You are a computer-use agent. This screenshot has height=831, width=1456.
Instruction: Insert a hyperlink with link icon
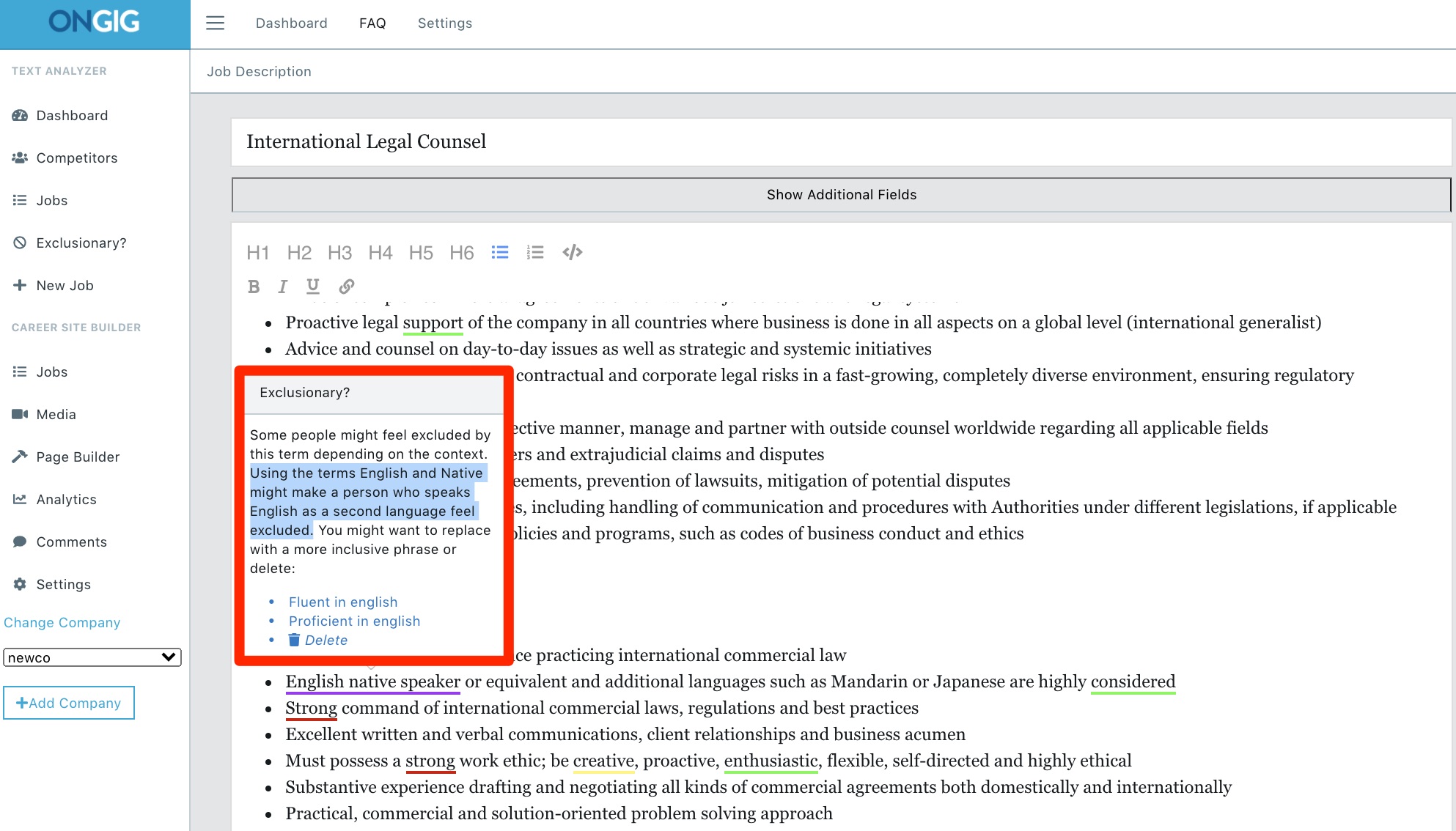pos(346,287)
